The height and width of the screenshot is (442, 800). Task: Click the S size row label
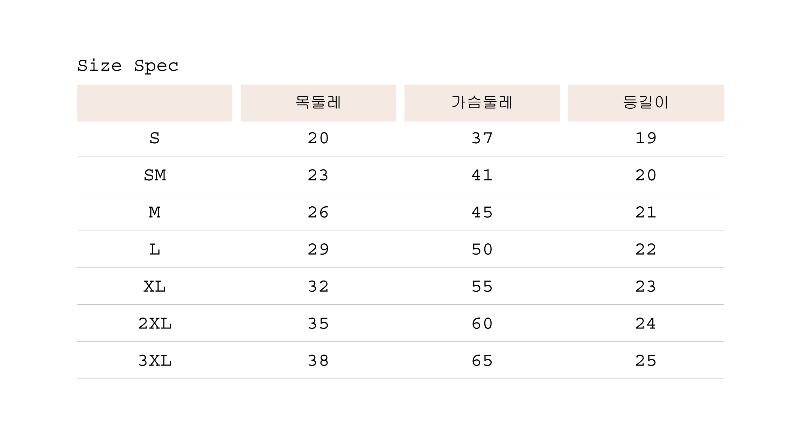154,138
